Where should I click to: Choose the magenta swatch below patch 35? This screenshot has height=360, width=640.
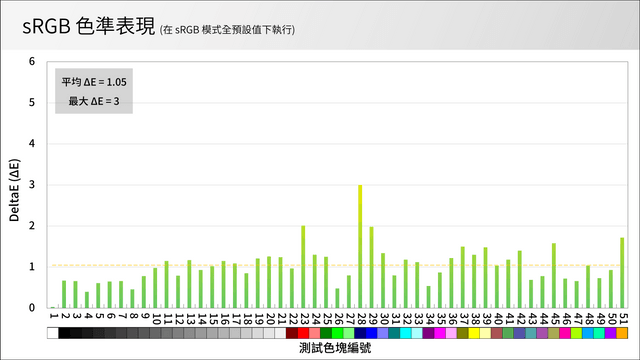[440, 333]
